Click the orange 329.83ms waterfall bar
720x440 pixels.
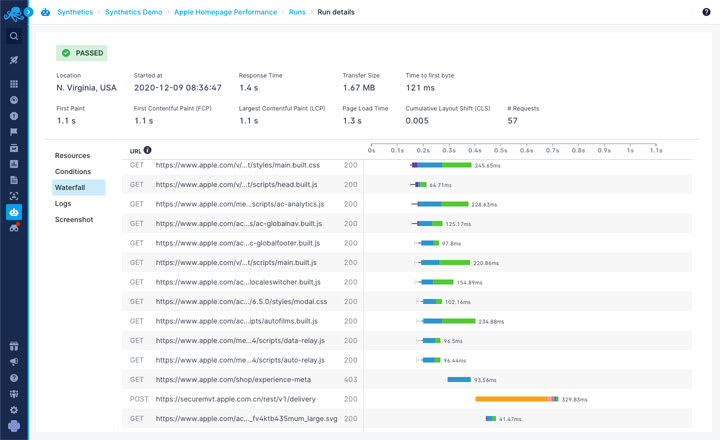point(517,399)
